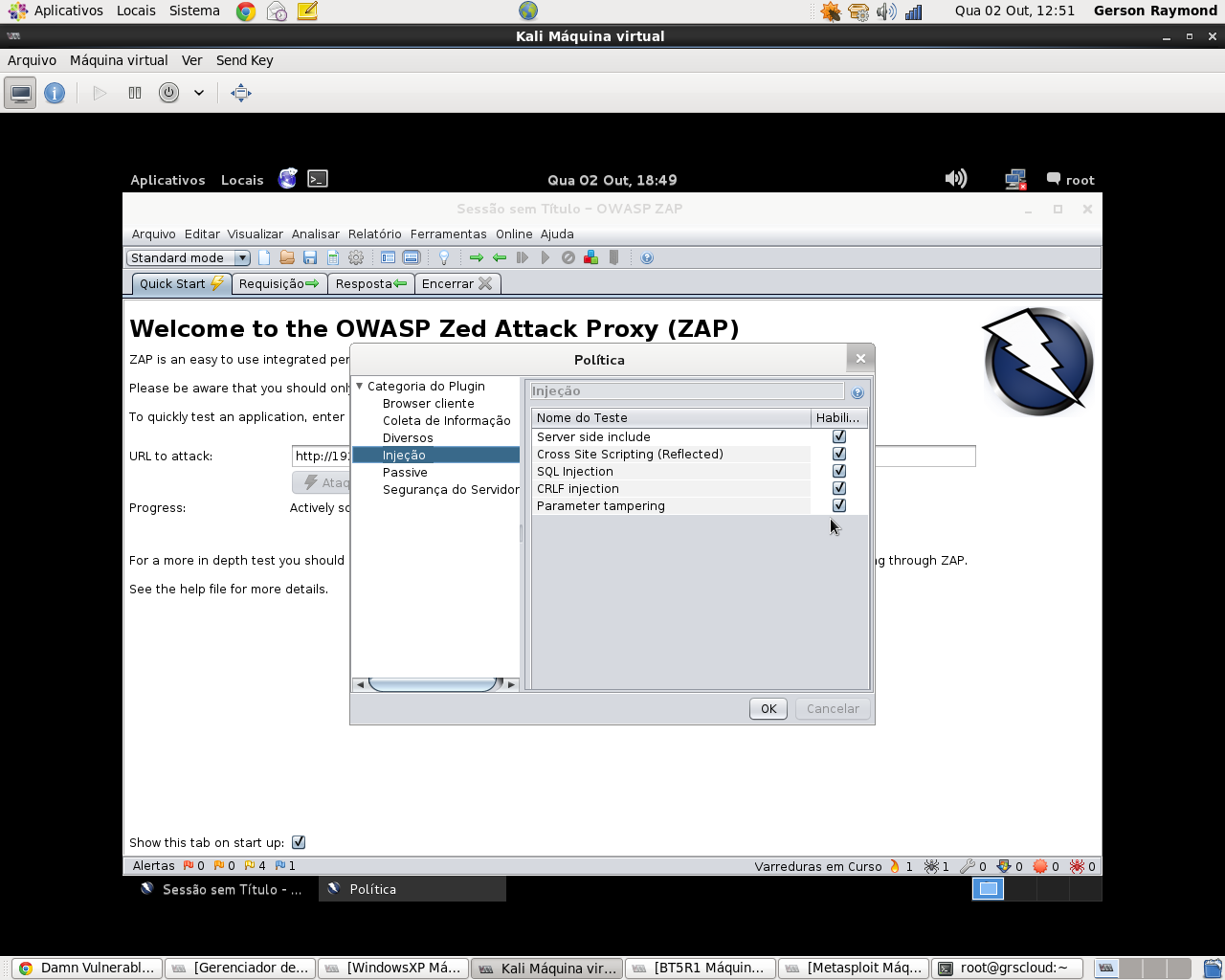Click the Nome do Teste column header
Viewport: 1225px width, 980px height.
(671, 417)
